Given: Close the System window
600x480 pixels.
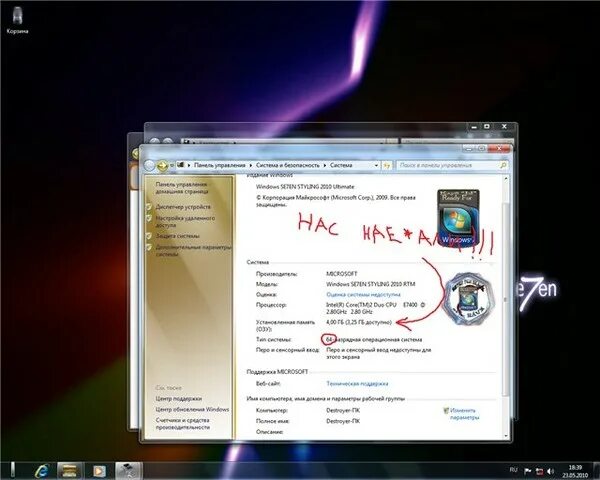Looking at the screenshot, I should [499, 148].
